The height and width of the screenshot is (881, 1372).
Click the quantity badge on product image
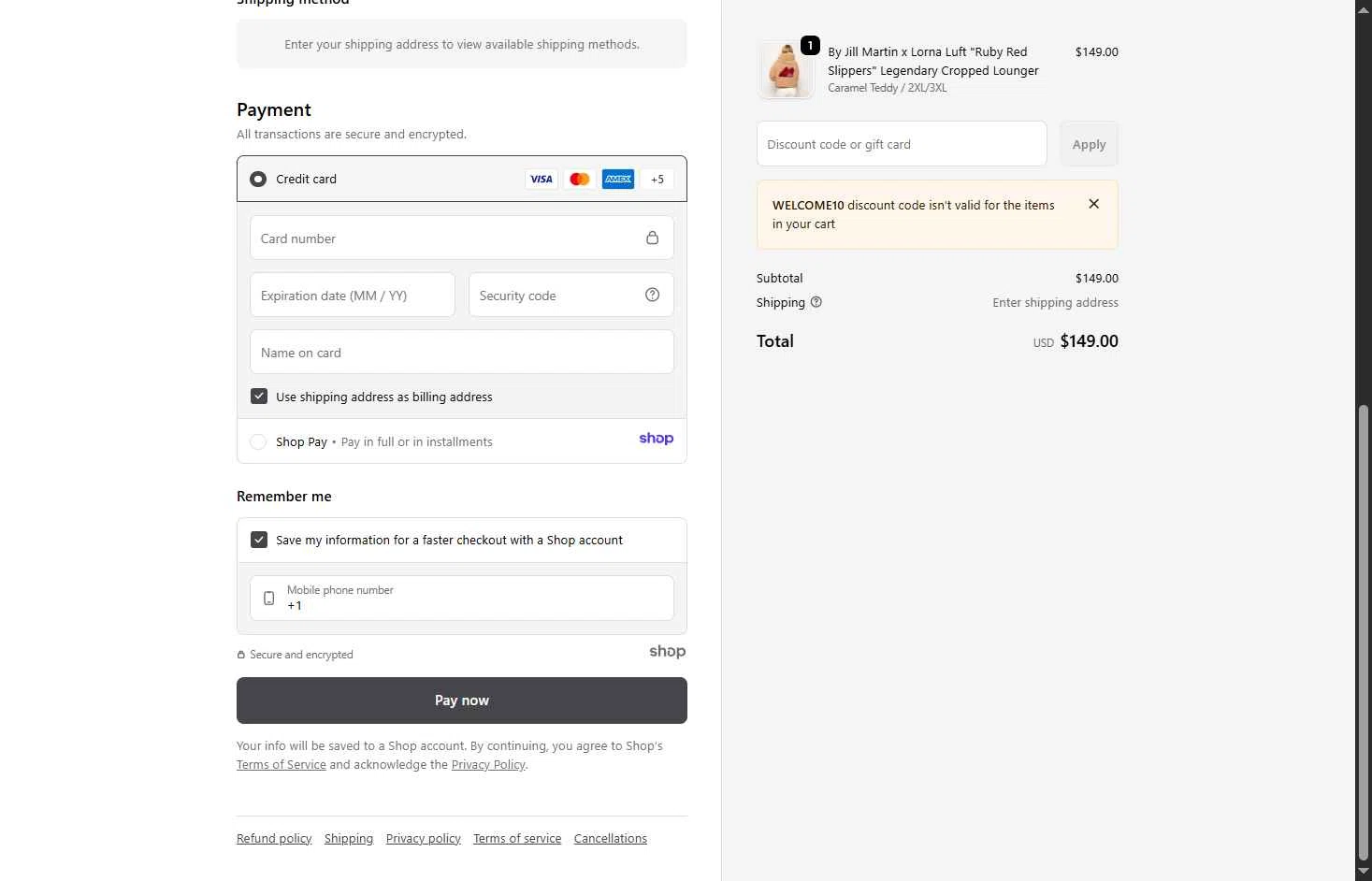(x=810, y=45)
